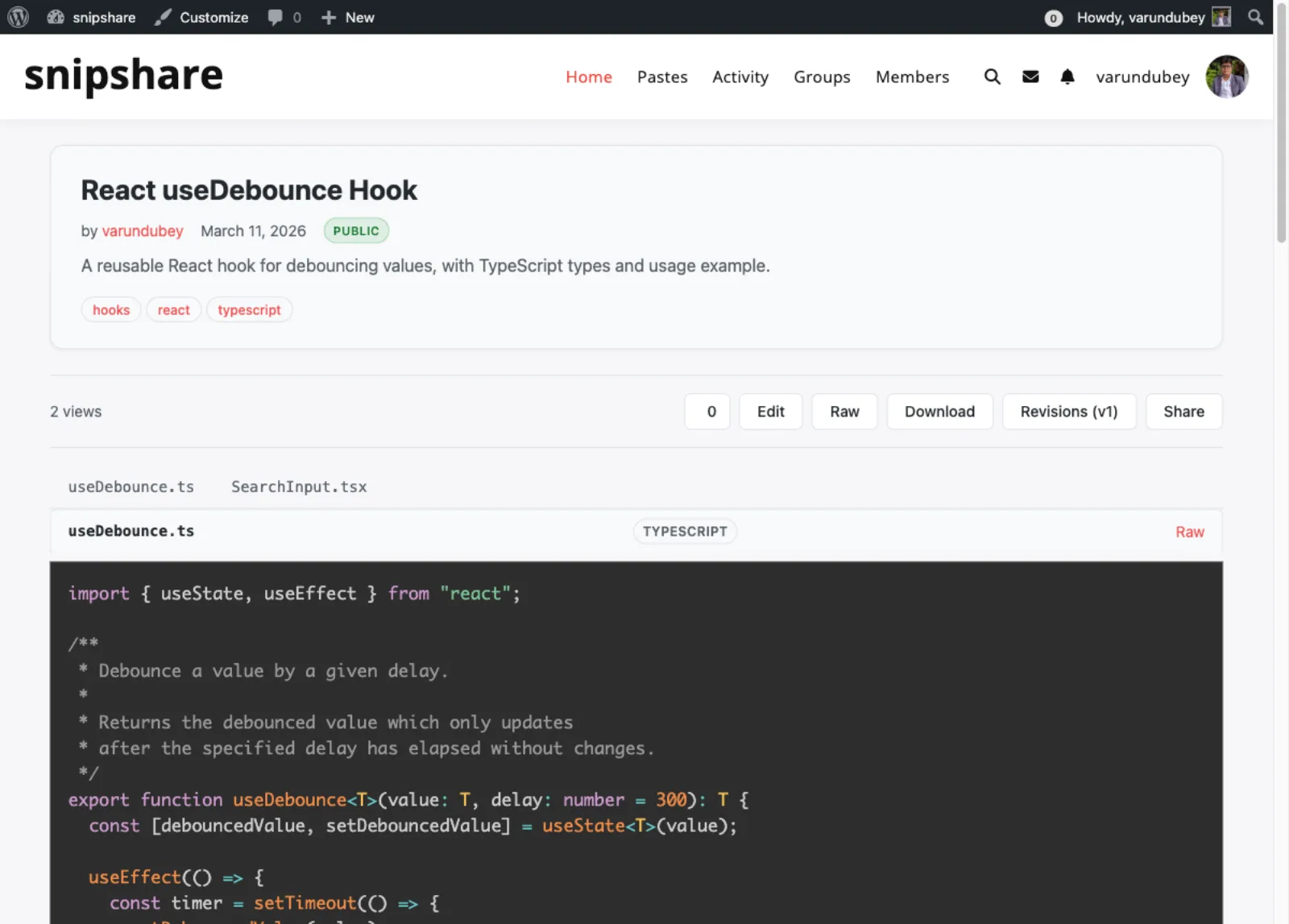This screenshot has width=1289, height=924.
Task: Open the site search icon in navigation
Action: [x=992, y=77]
